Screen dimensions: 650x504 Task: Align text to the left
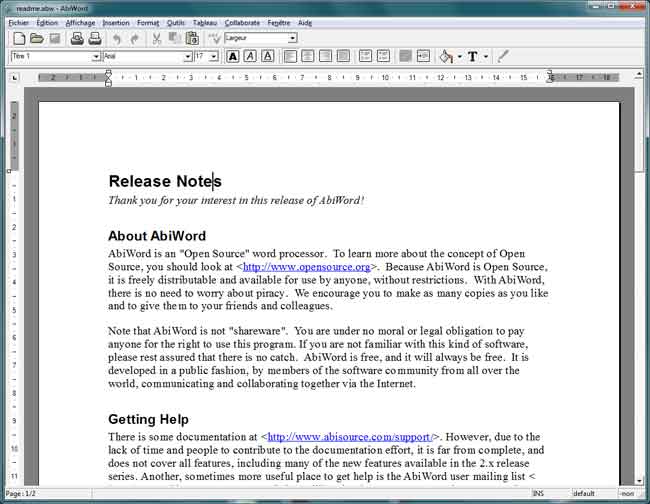(290, 56)
